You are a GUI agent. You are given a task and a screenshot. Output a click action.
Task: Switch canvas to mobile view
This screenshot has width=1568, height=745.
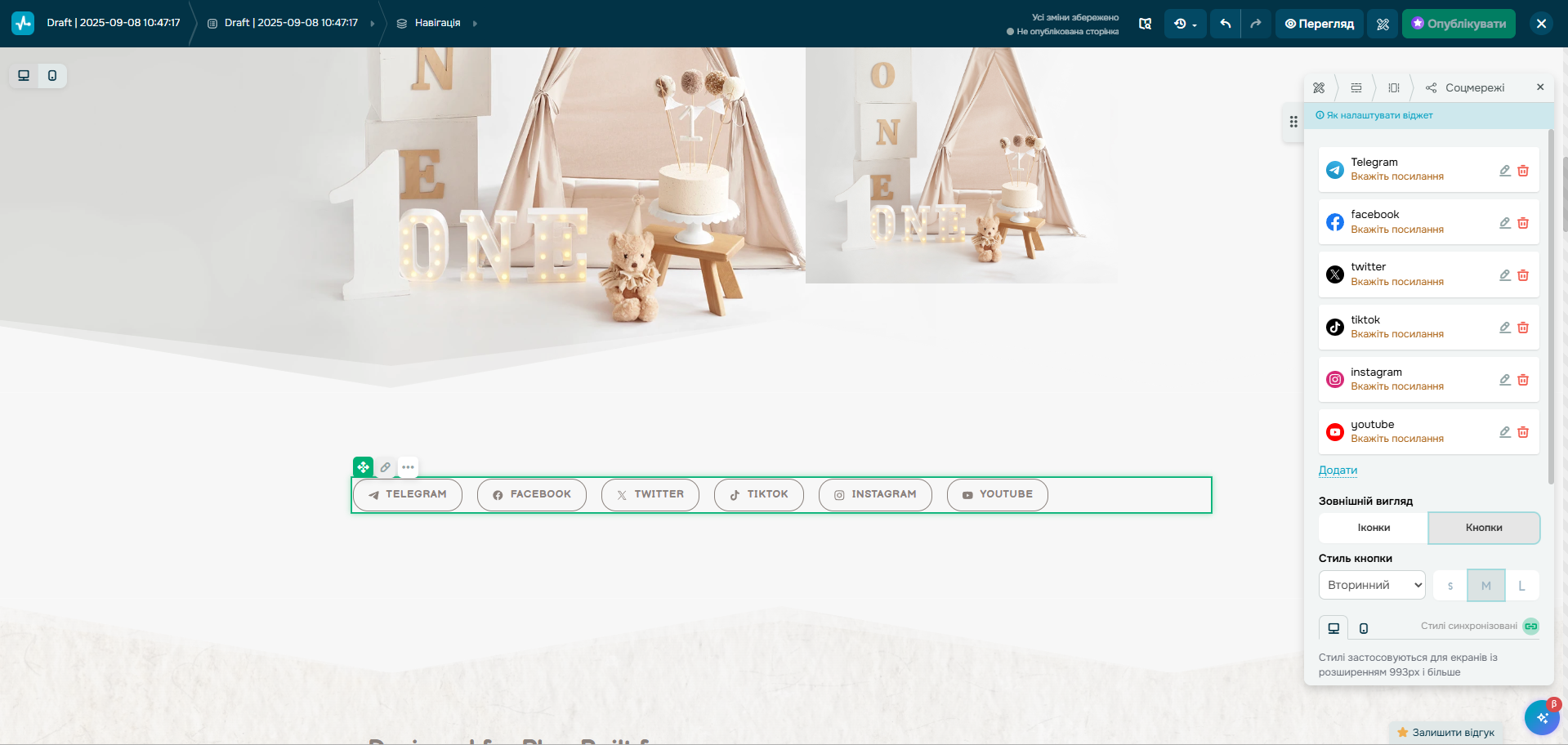pos(52,76)
